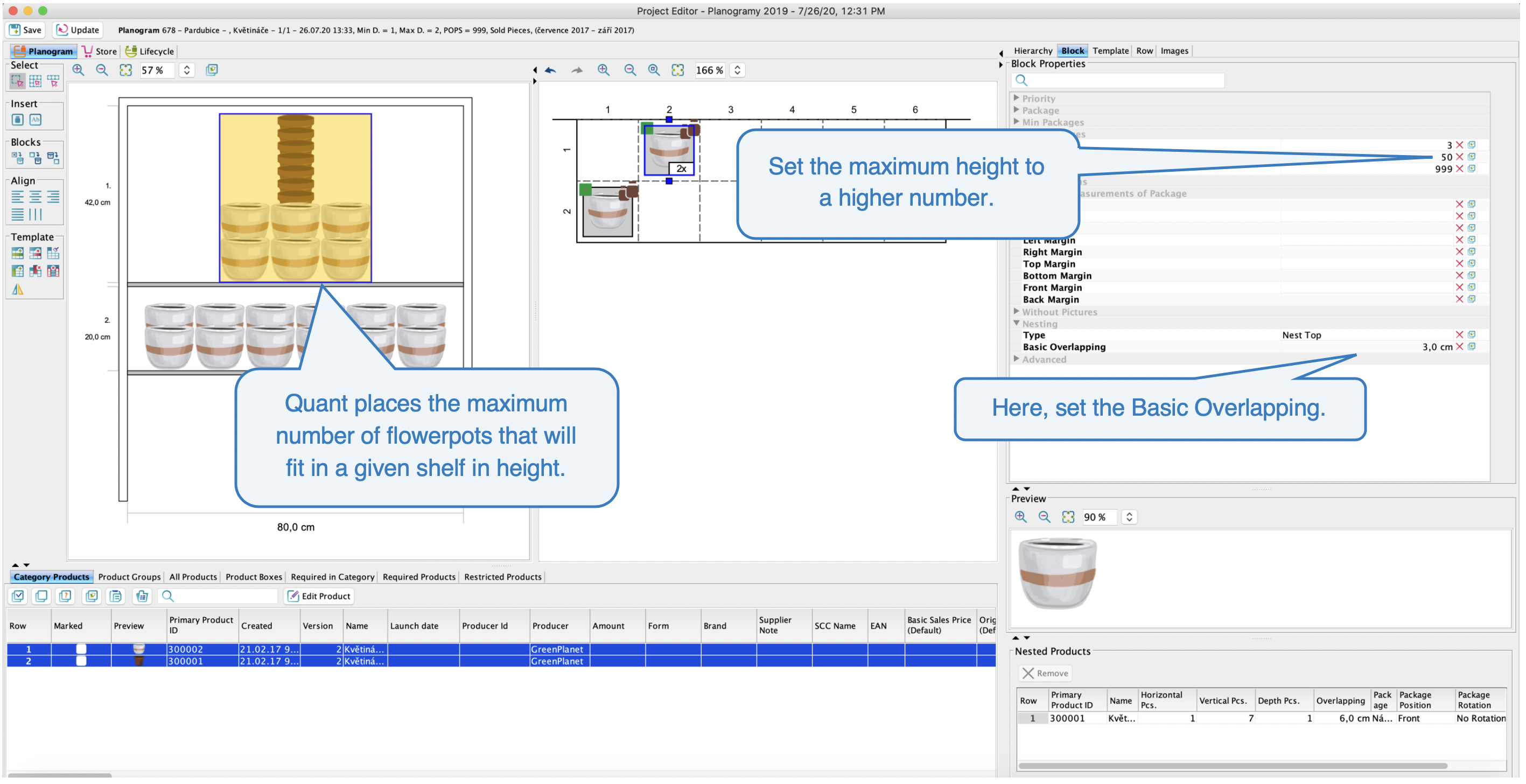The height and width of the screenshot is (784, 1526).
Task: Undo with the back arrow in template view
Action: pyautogui.click(x=550, y=70)
